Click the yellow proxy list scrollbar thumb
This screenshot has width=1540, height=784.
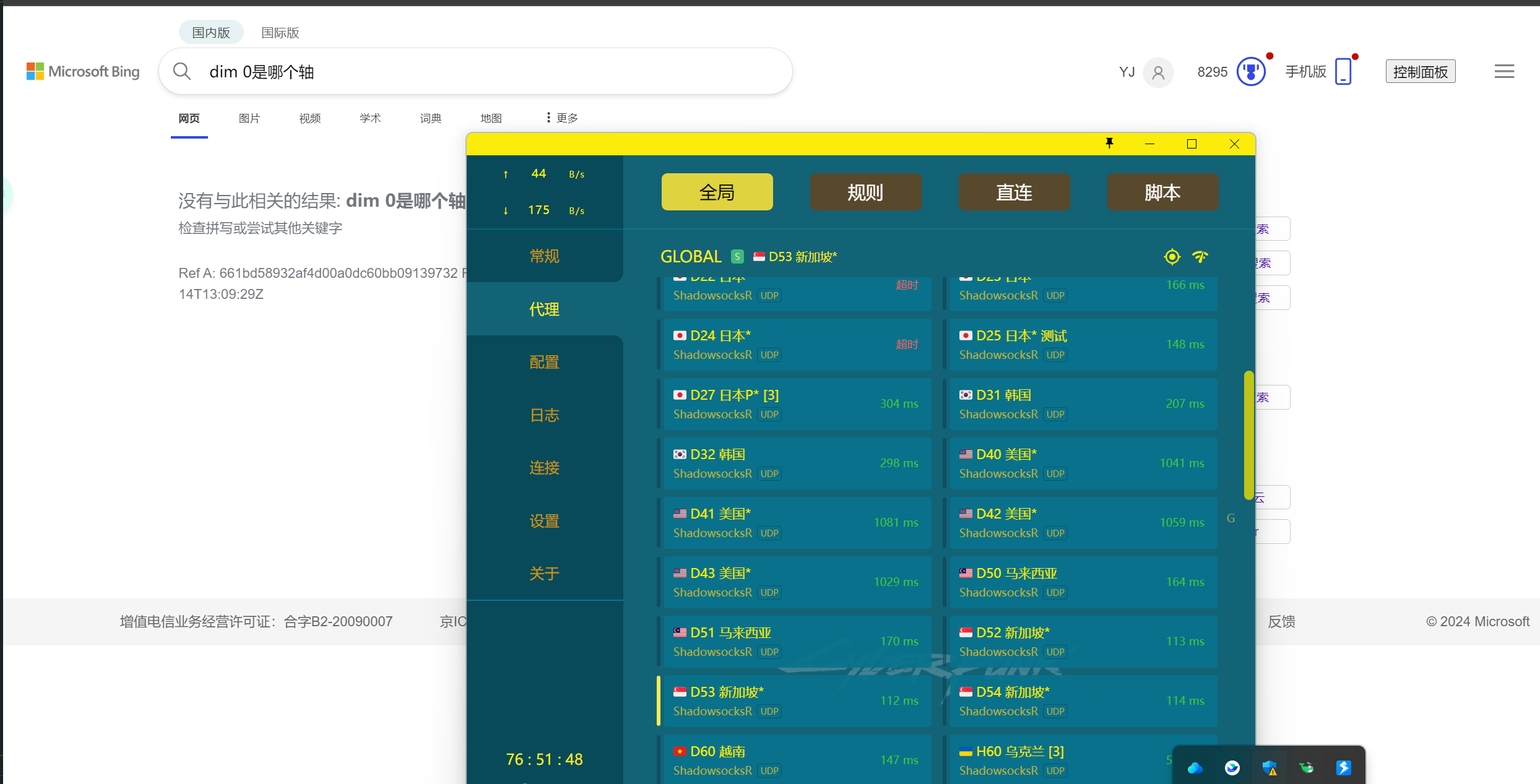coord(1248,435)
